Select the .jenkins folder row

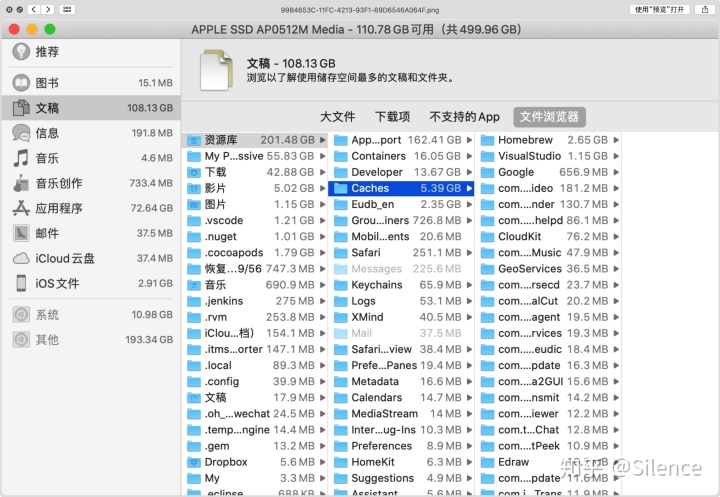tap(256, 301)
